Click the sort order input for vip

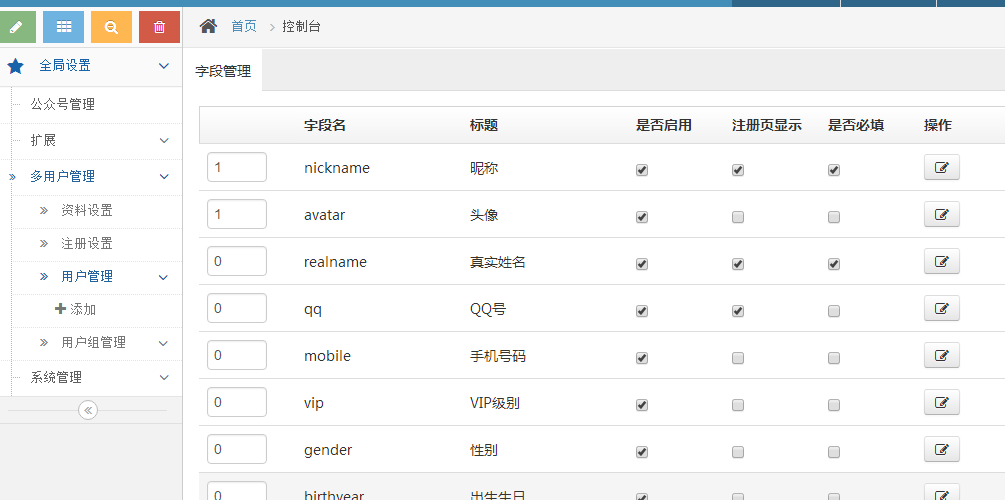click(237, 402)
